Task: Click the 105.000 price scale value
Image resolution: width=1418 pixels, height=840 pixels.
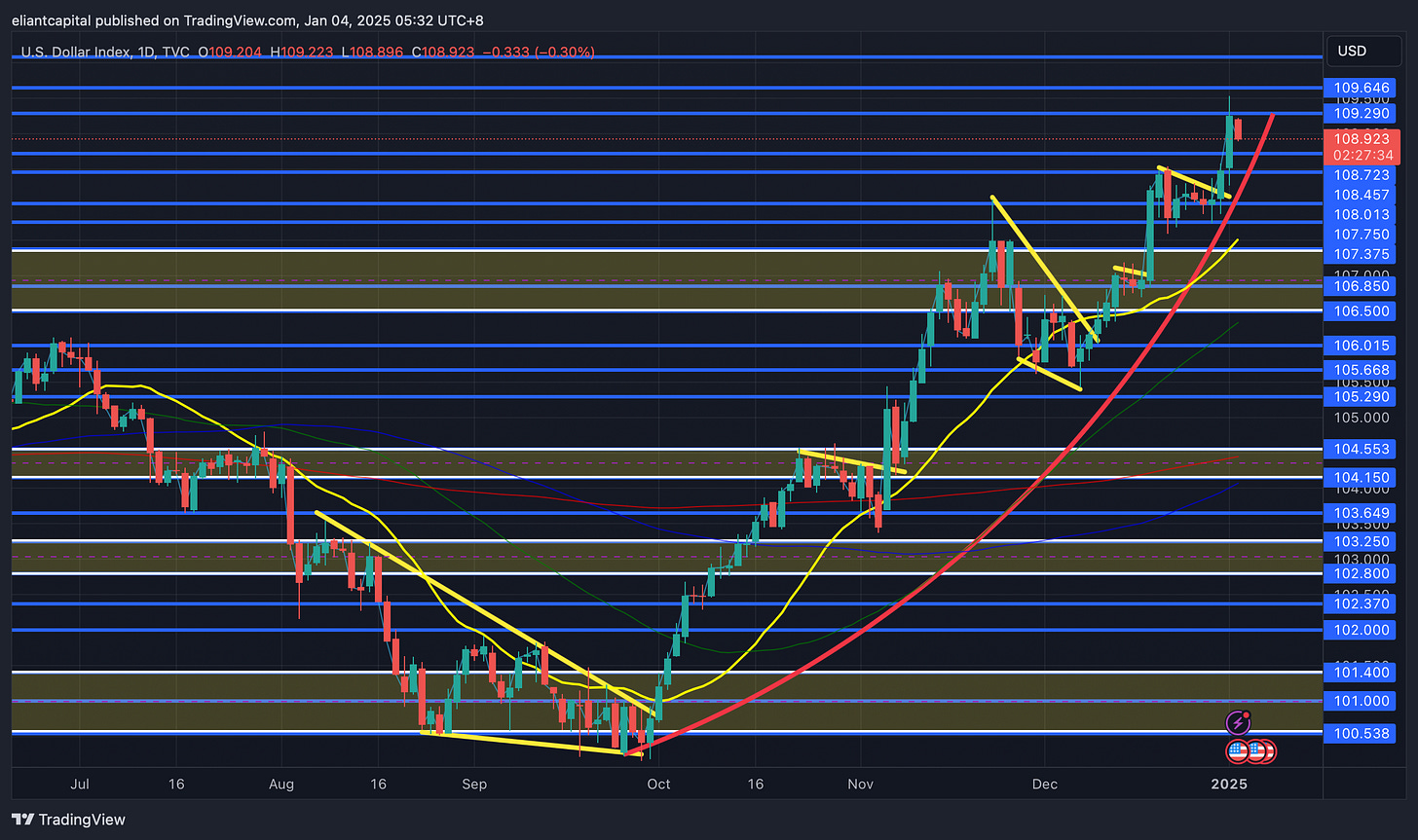Action: pyautogui.click(x=1362, y=419)
